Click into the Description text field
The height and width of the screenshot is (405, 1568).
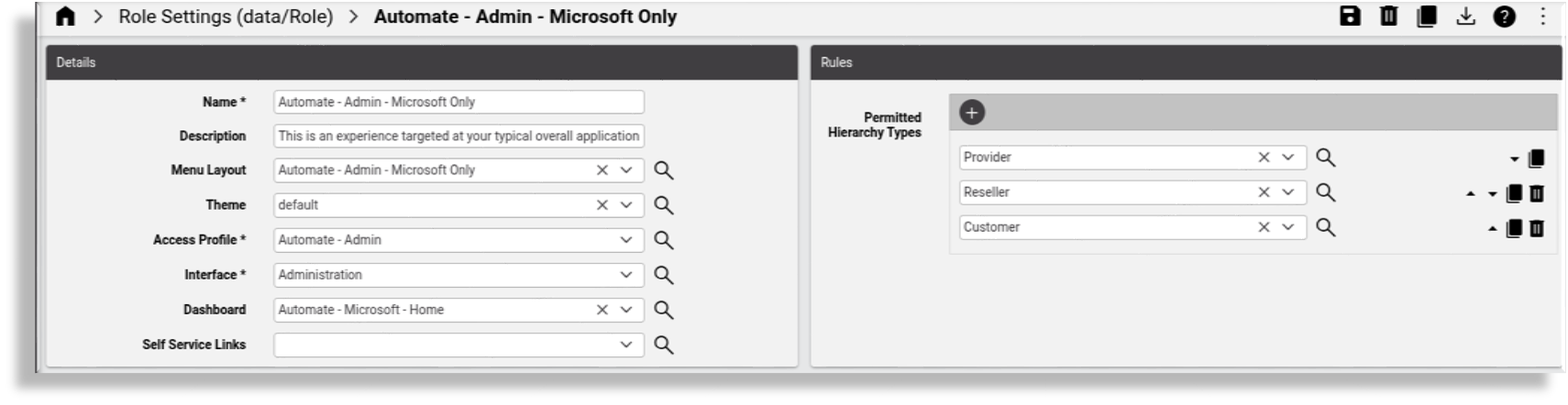458,136
